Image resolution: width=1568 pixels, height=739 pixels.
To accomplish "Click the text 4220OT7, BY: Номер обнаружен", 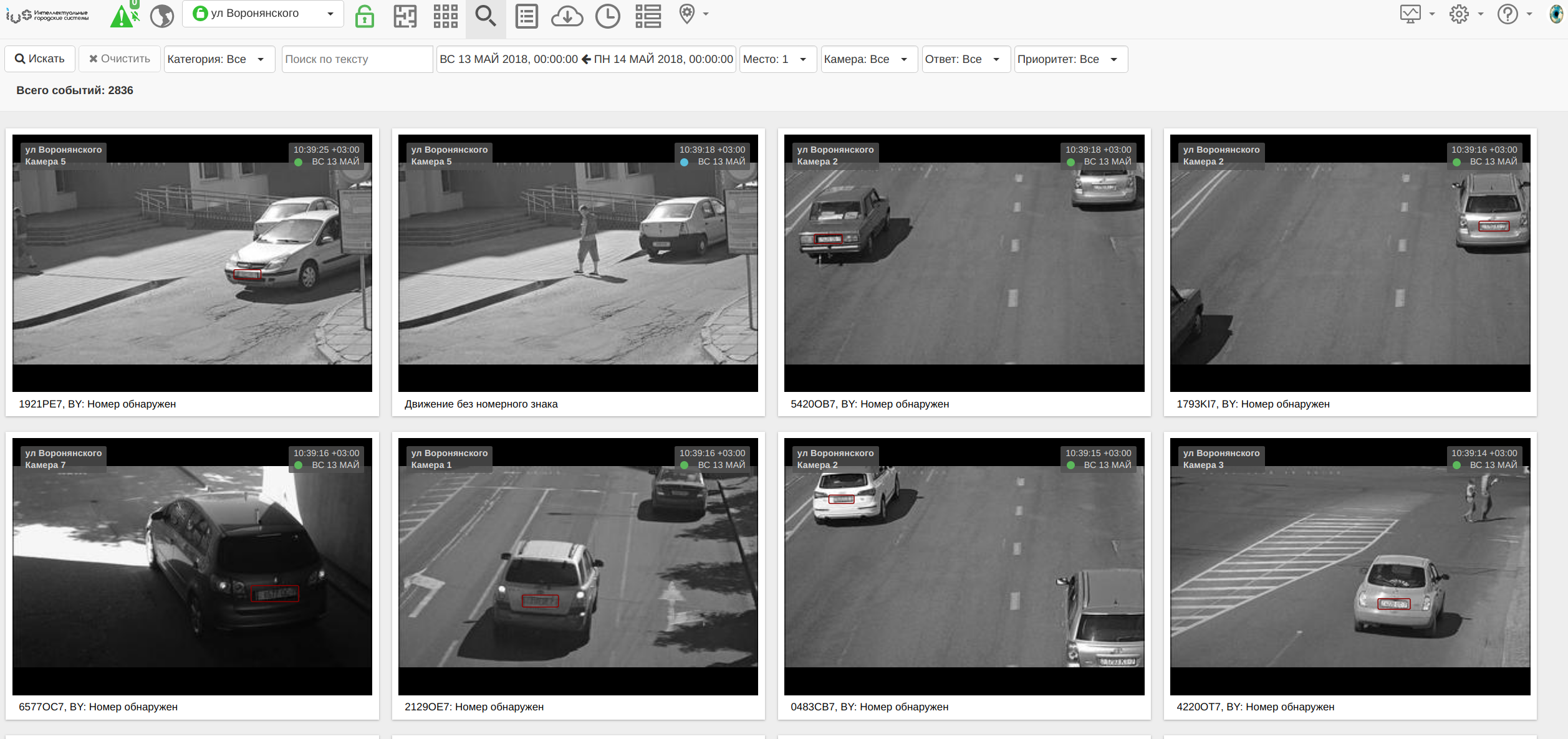I will click(1255, 707).
